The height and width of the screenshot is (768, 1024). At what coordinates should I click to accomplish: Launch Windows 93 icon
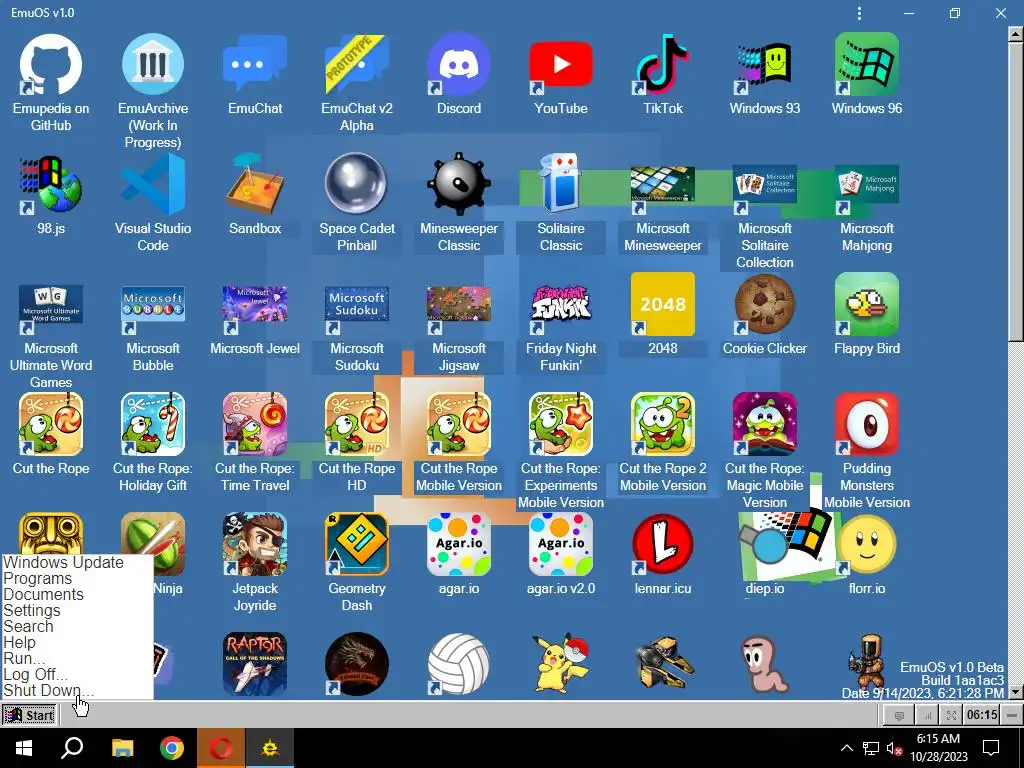click(x=764, y=65)
